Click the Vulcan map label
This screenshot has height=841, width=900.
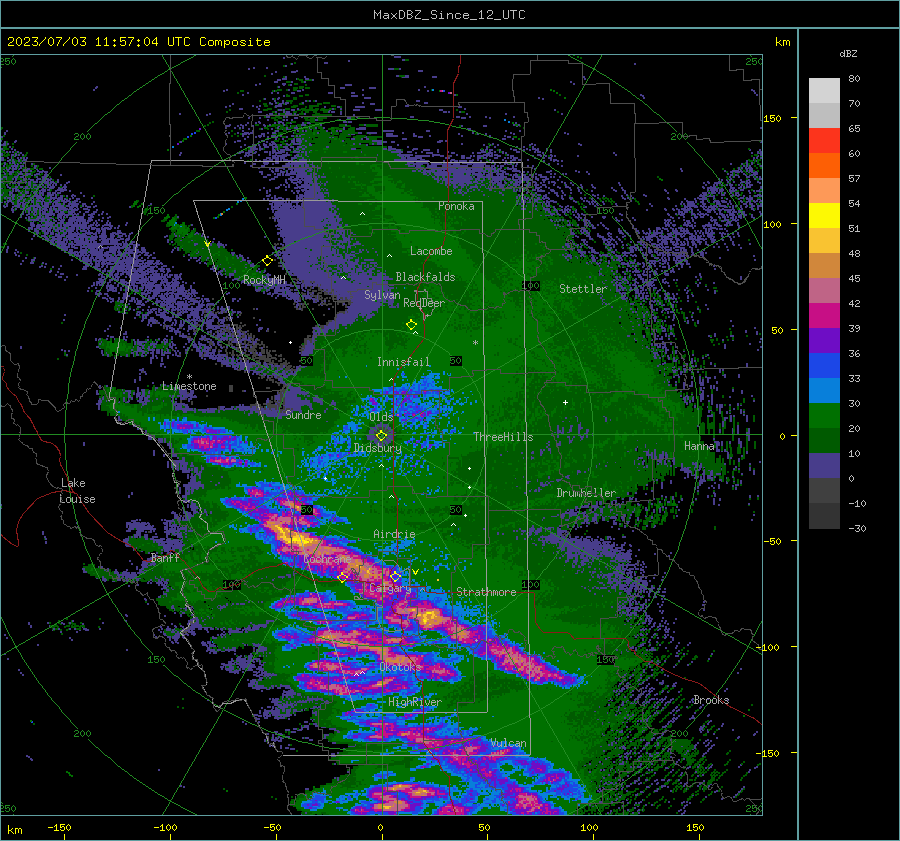pos(509,743)
